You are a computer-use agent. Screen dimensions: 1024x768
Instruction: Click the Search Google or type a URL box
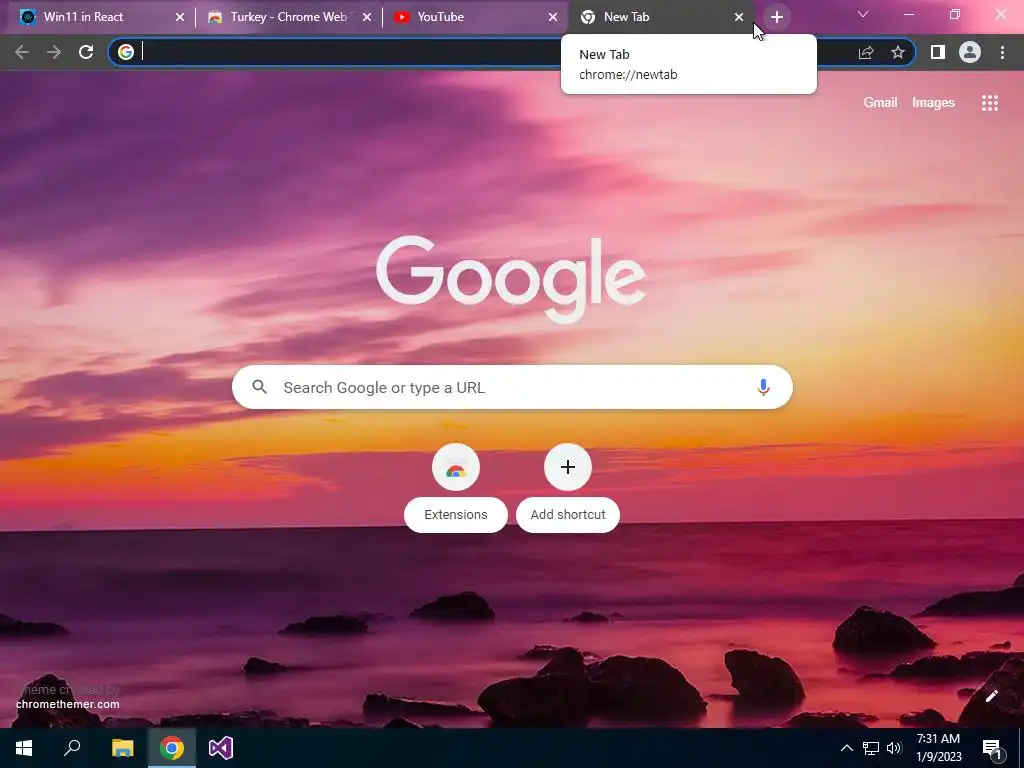pyautogui.click(x=512, y=387)
